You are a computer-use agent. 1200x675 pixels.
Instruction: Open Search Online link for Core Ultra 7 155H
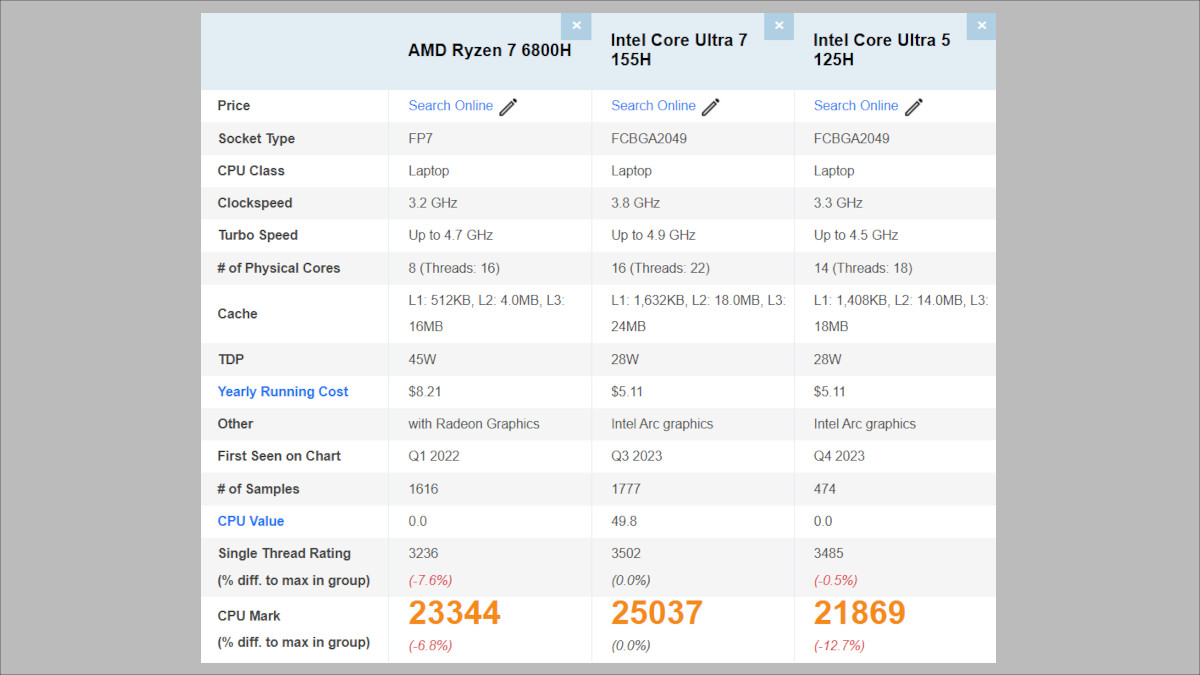[653, 106]
